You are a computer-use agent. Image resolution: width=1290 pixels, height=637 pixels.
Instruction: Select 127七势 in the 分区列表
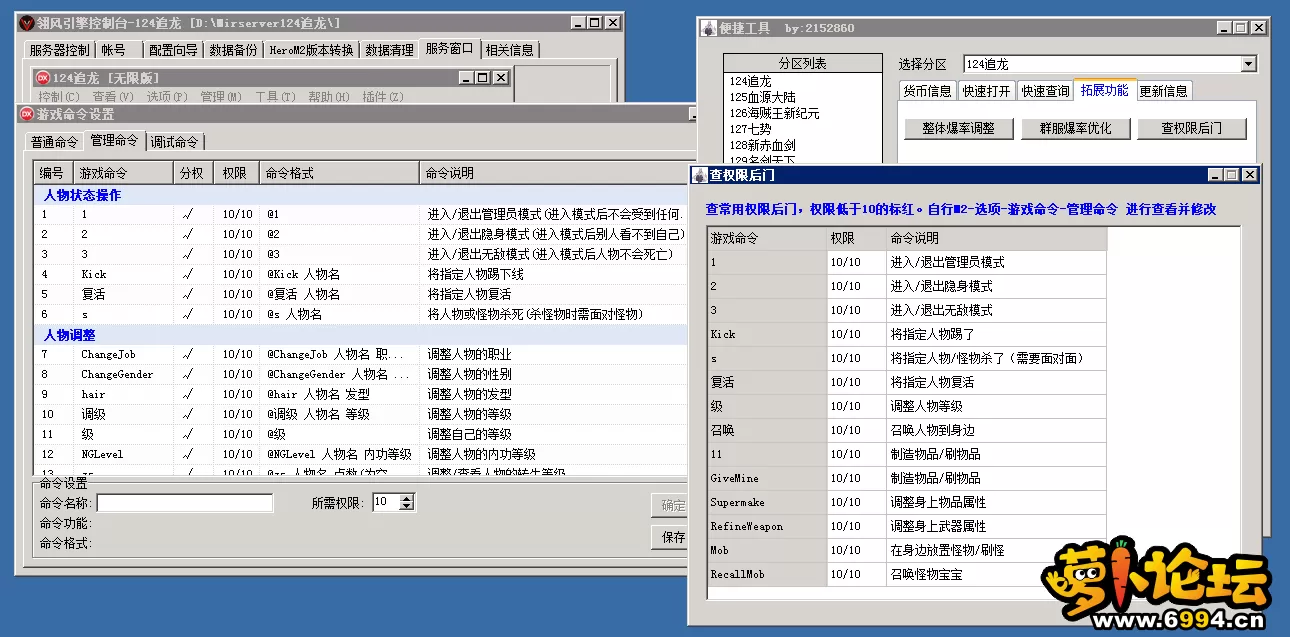(x=750, y=129)
